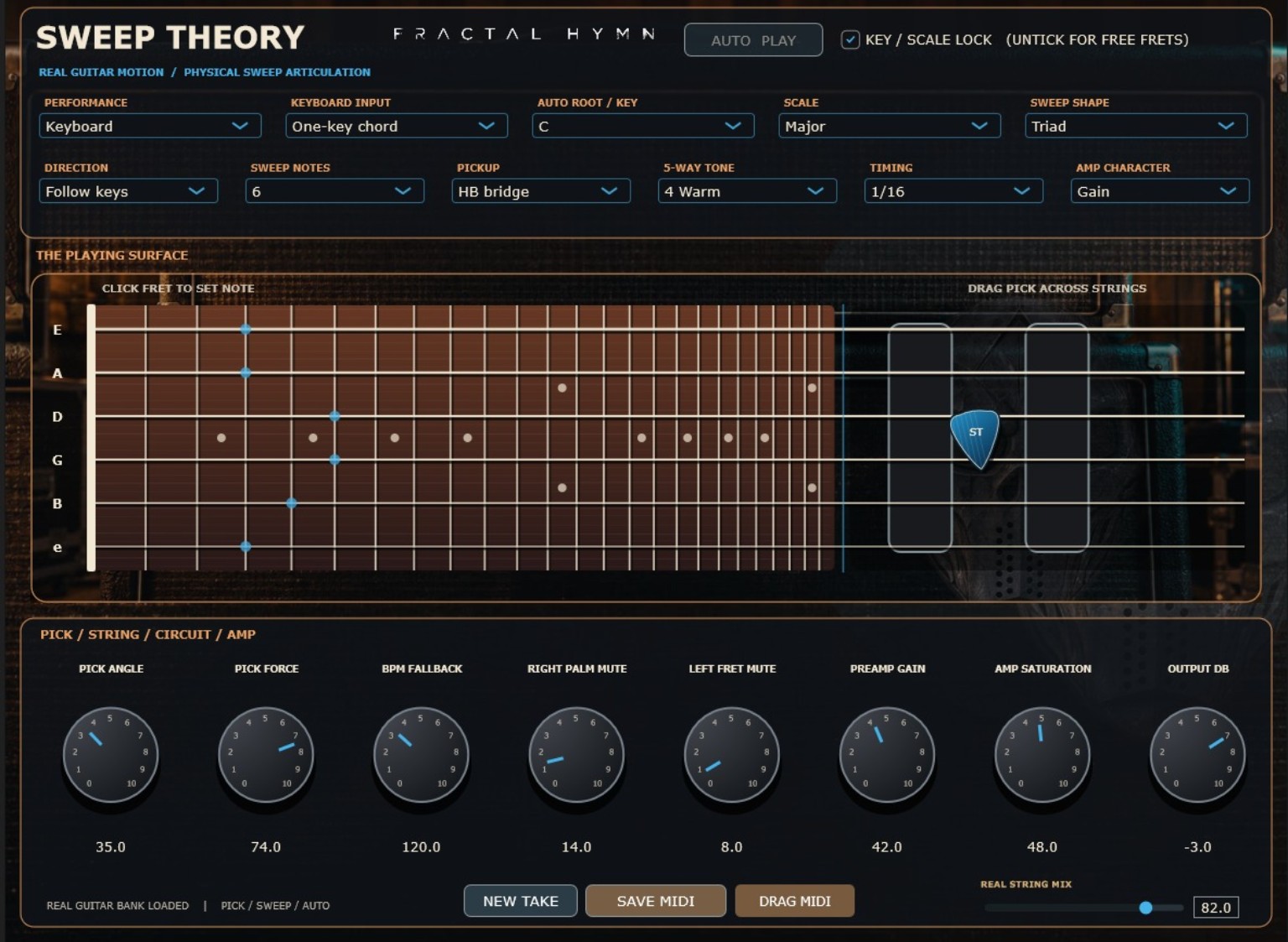Click the Auto Play button
Screen dimensions: 1288x942
click(753, 40)
